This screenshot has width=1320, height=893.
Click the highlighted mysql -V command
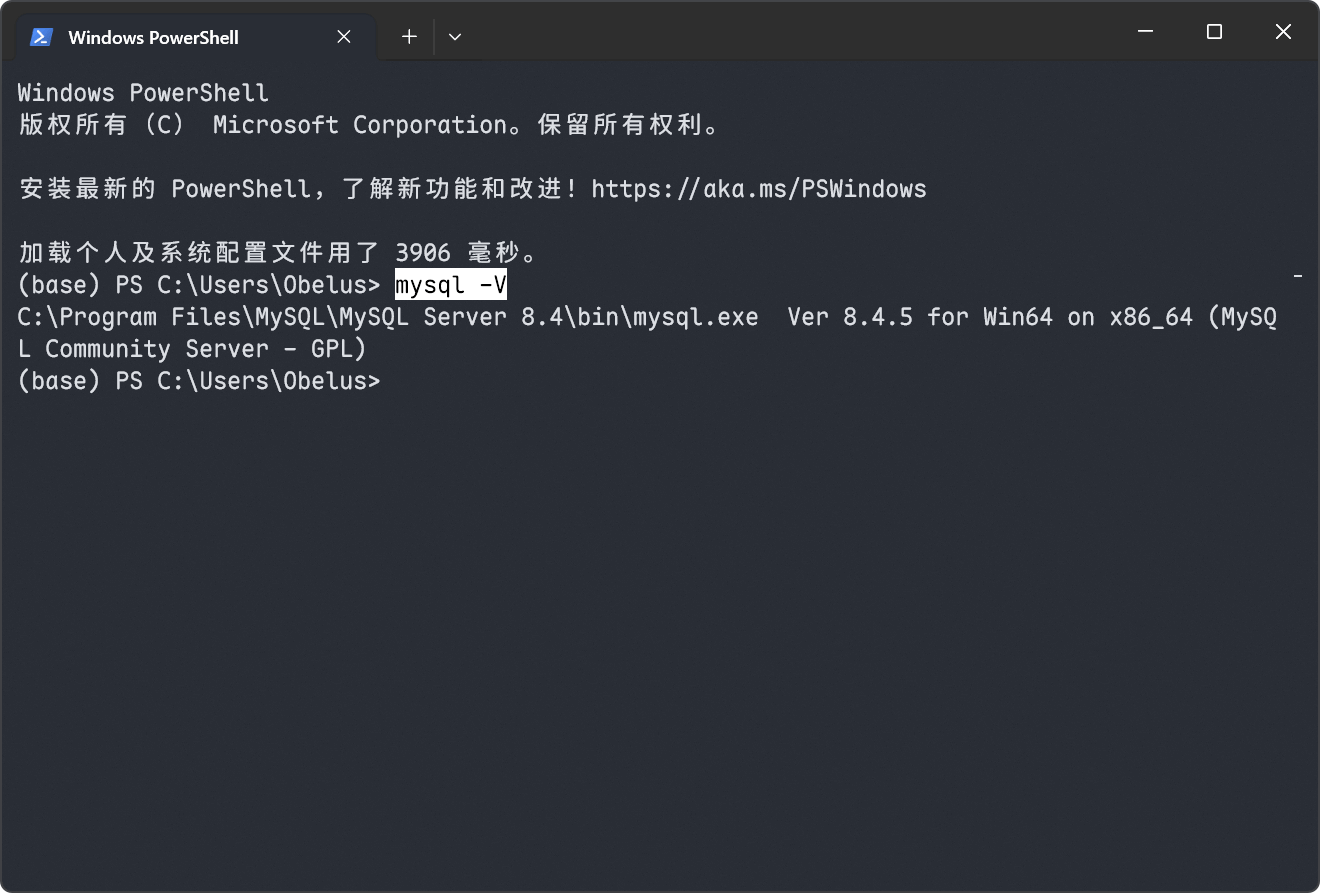pos(451,285)
